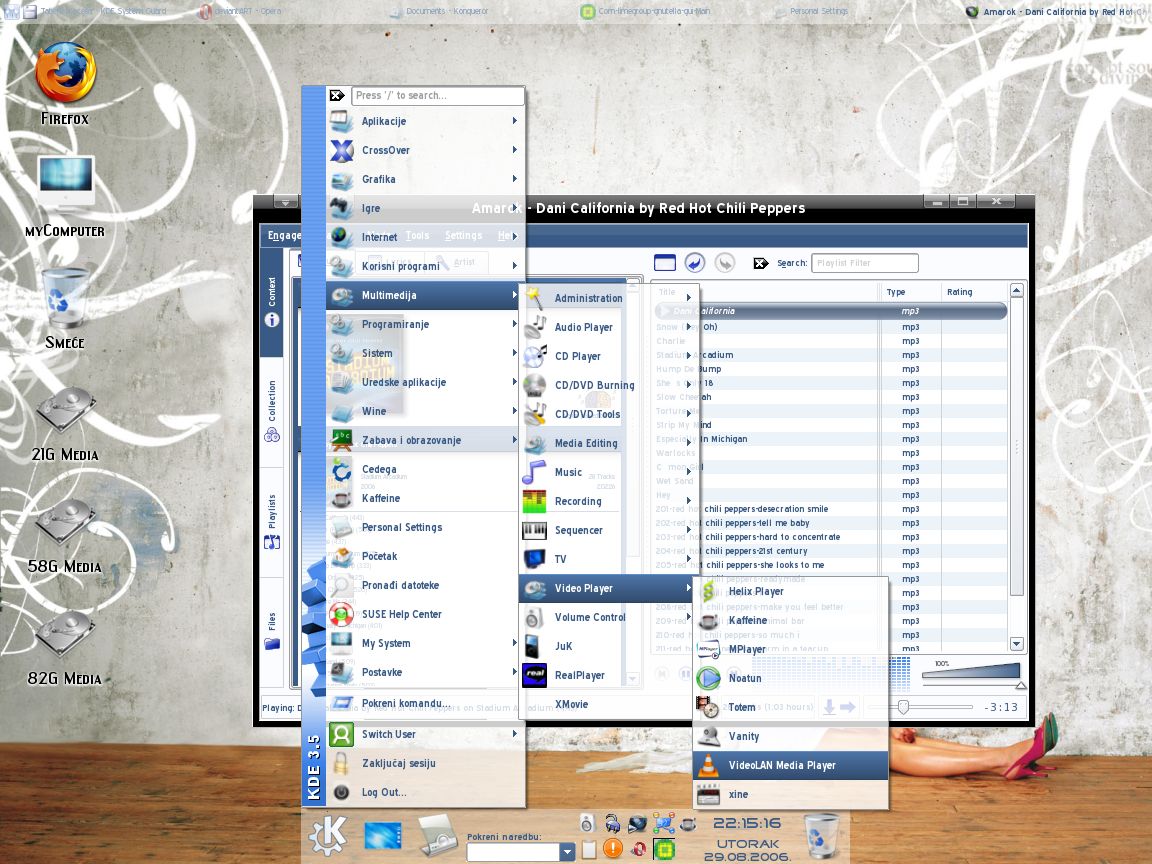Expand Uredske aplikacije submenu
The image size is (1152, 864).
coord(425,382)
